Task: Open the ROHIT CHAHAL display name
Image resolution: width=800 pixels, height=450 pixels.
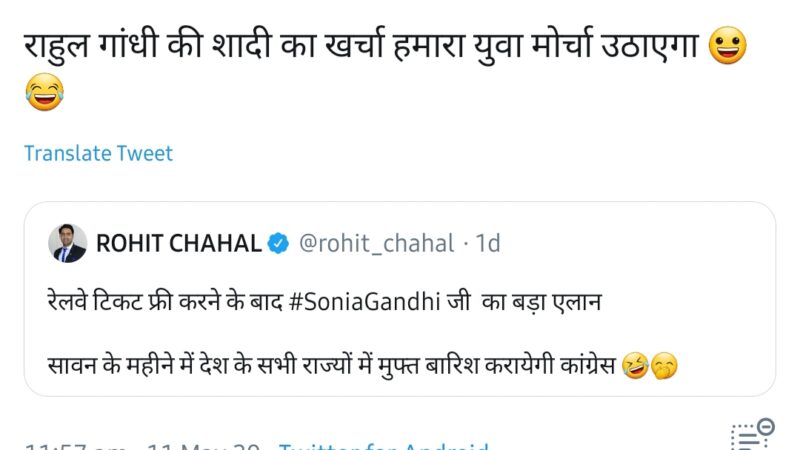Action: pos(178,243)
